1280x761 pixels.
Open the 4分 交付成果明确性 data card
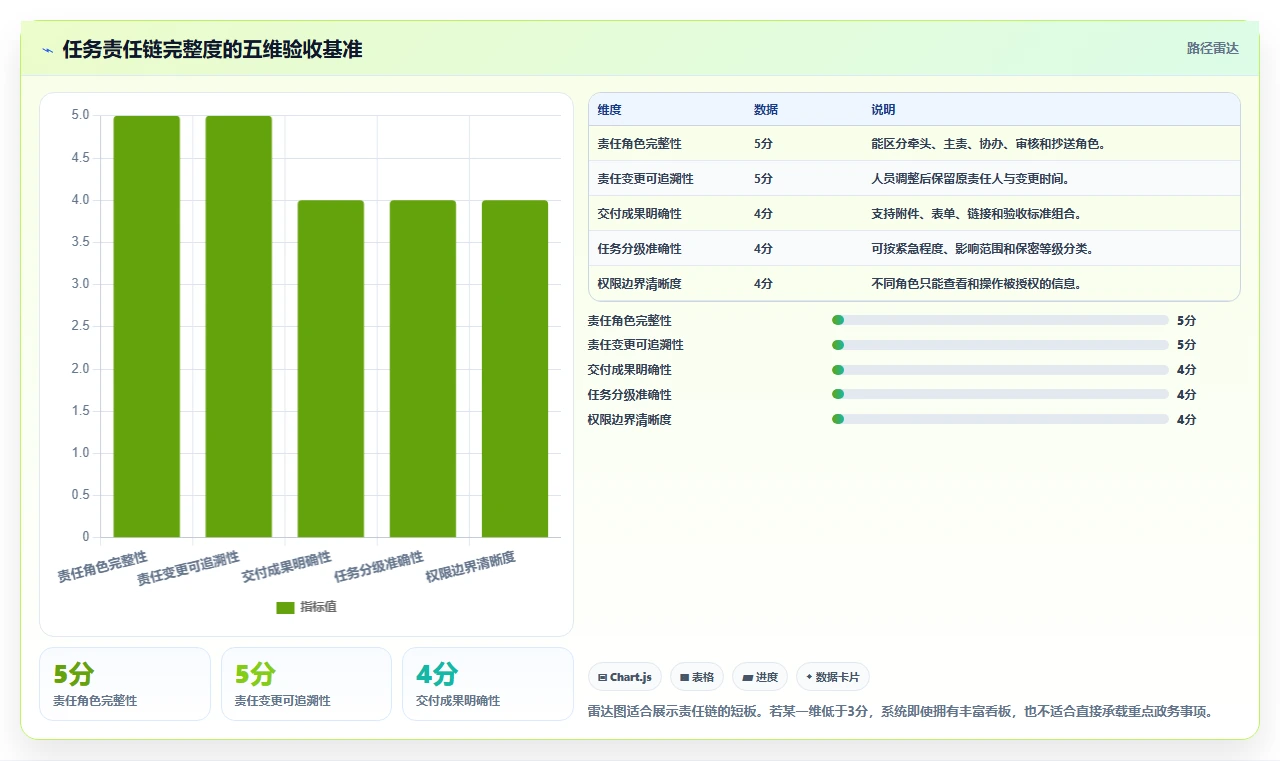coord(487,684)
